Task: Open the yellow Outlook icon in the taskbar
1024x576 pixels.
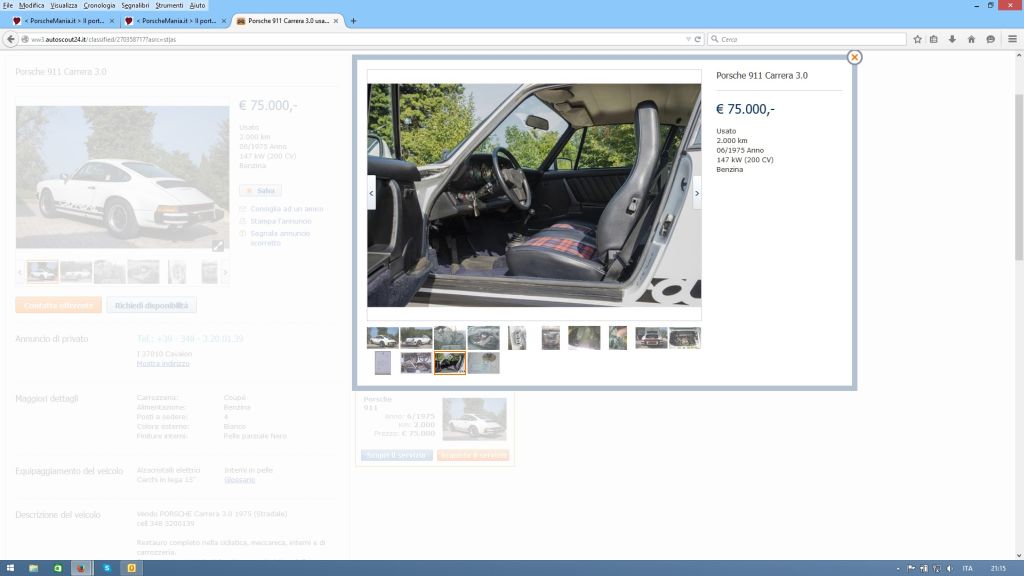Action: pos(131,568)
